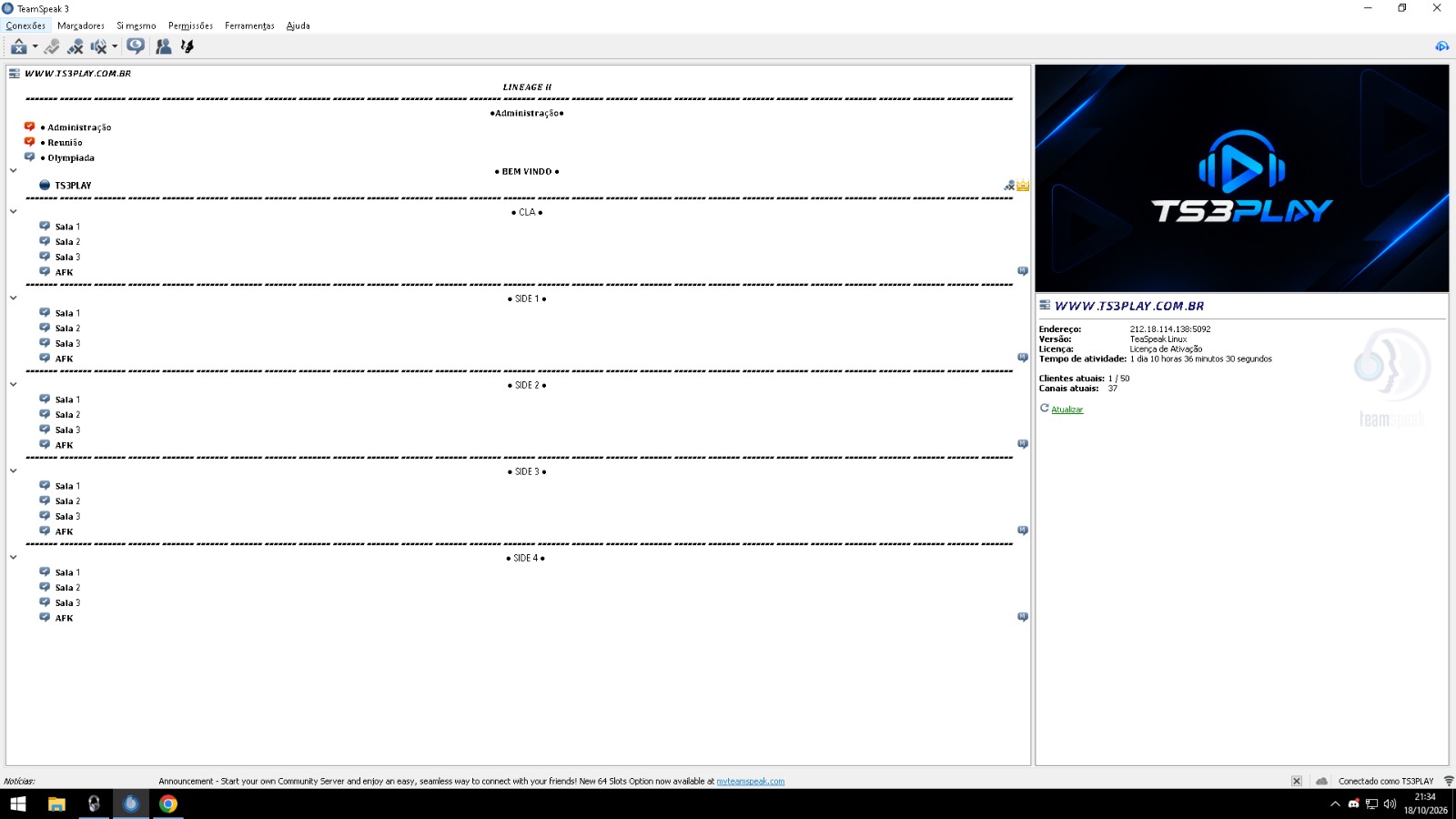1456x819 pixels.
Task: Select Sala 1 under SIDE 3
Action: point(67,487)
